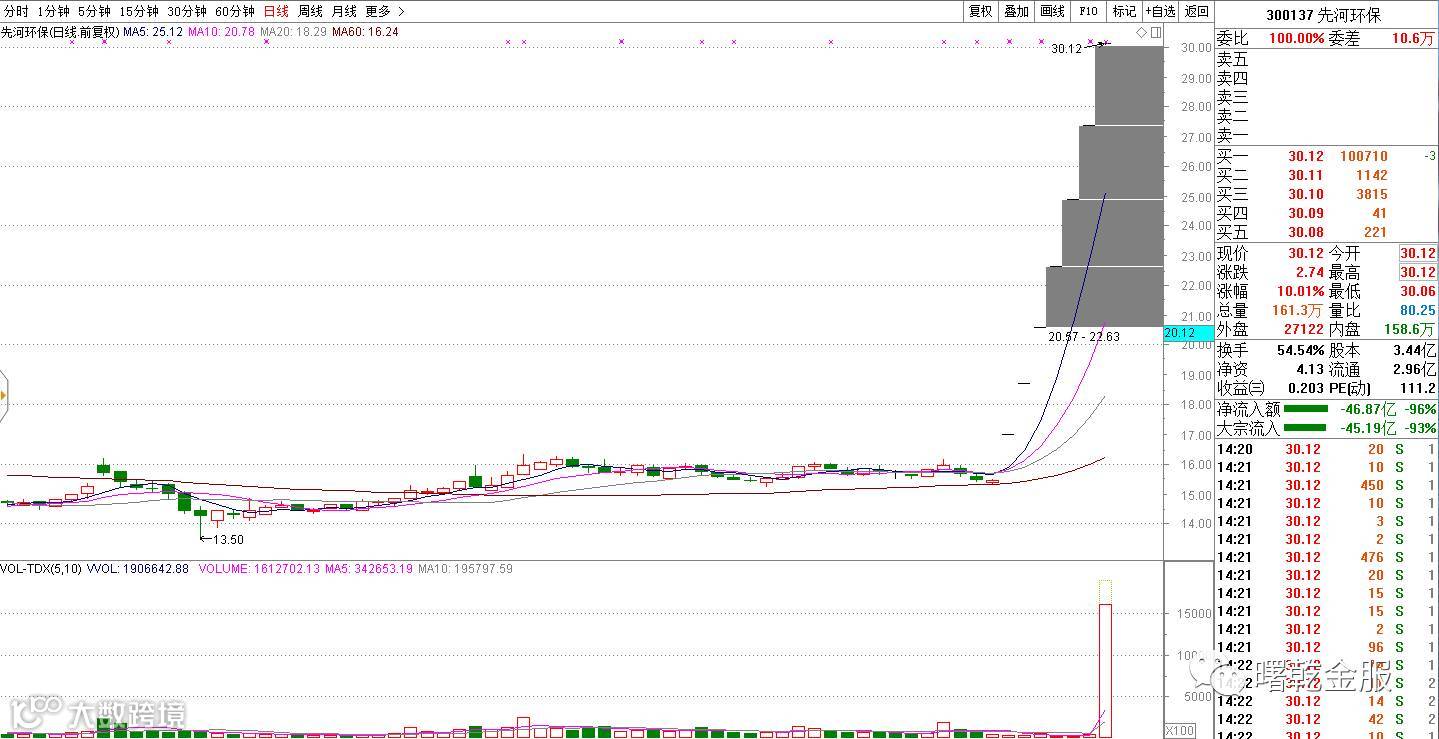Viewport: 1439px width, 739px height.
Task: Click the 返回 back button
Action: point(1196,11)
